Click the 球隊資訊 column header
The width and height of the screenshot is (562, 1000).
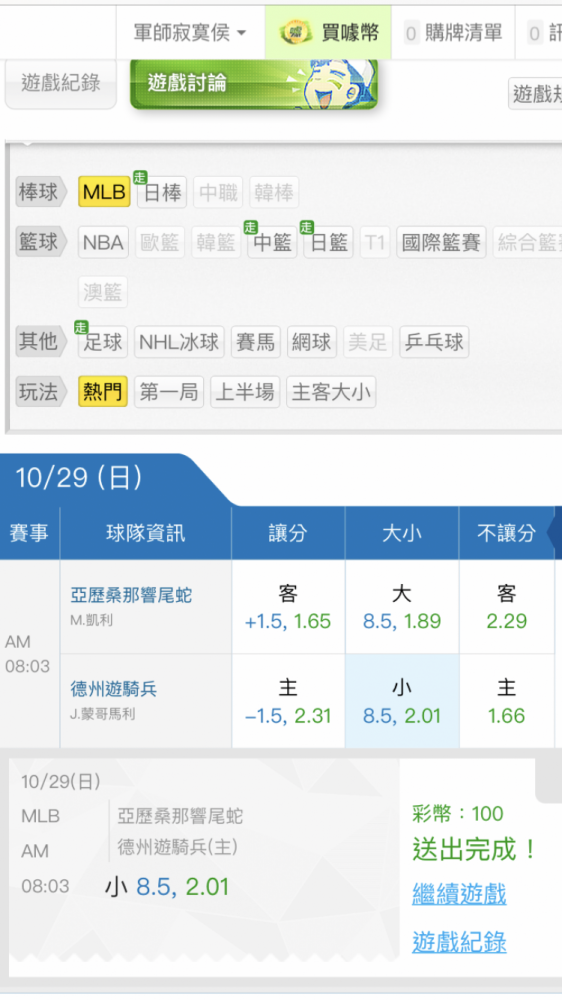pyautogui.click(x=145, y=533)
